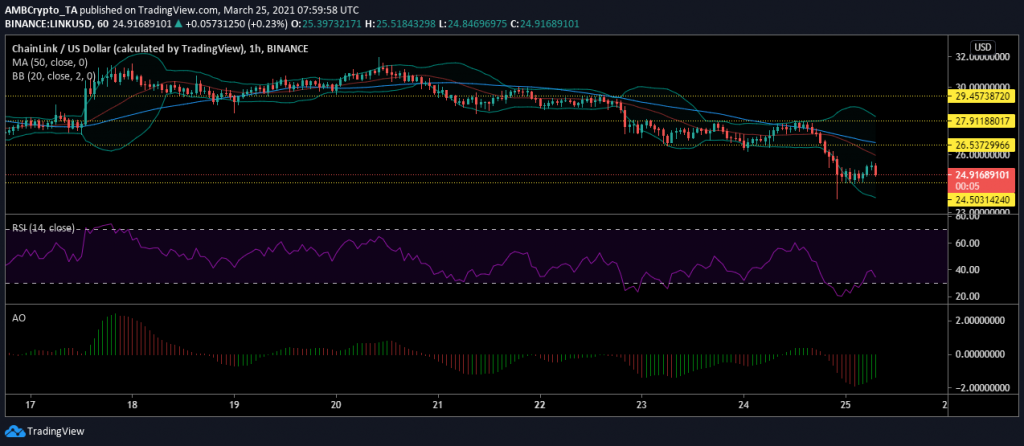This screenshot has height=446, width=1024.
Task: Open the TradingView text link at bottom
Action: tap(55, 432)
